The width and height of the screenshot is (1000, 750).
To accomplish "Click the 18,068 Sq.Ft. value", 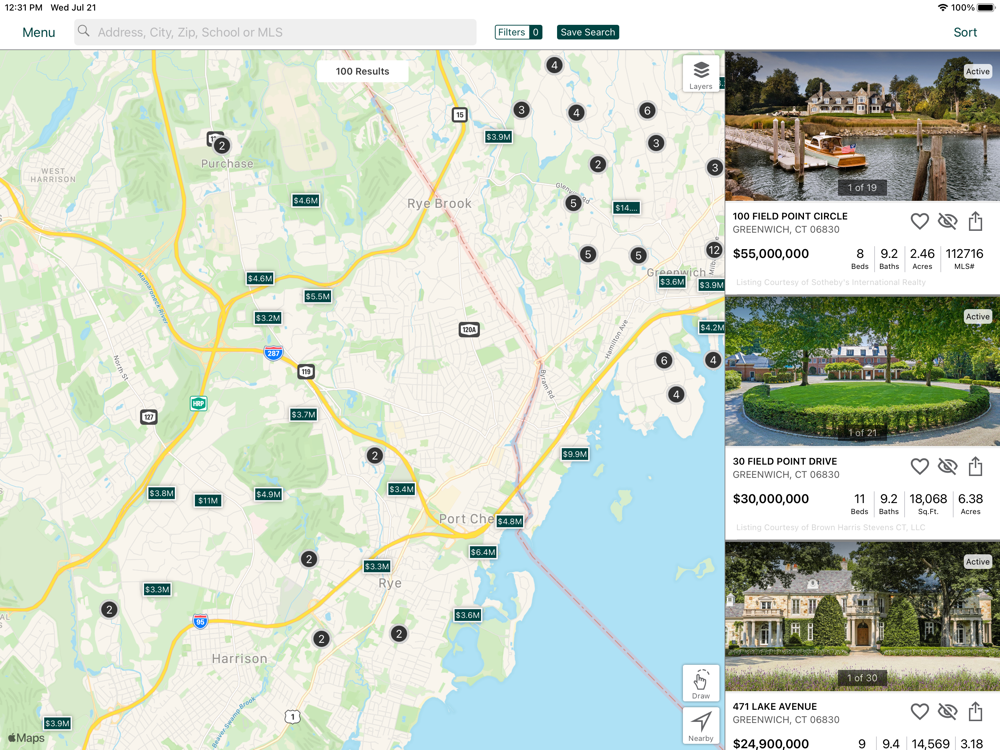I will click(928, 499).
